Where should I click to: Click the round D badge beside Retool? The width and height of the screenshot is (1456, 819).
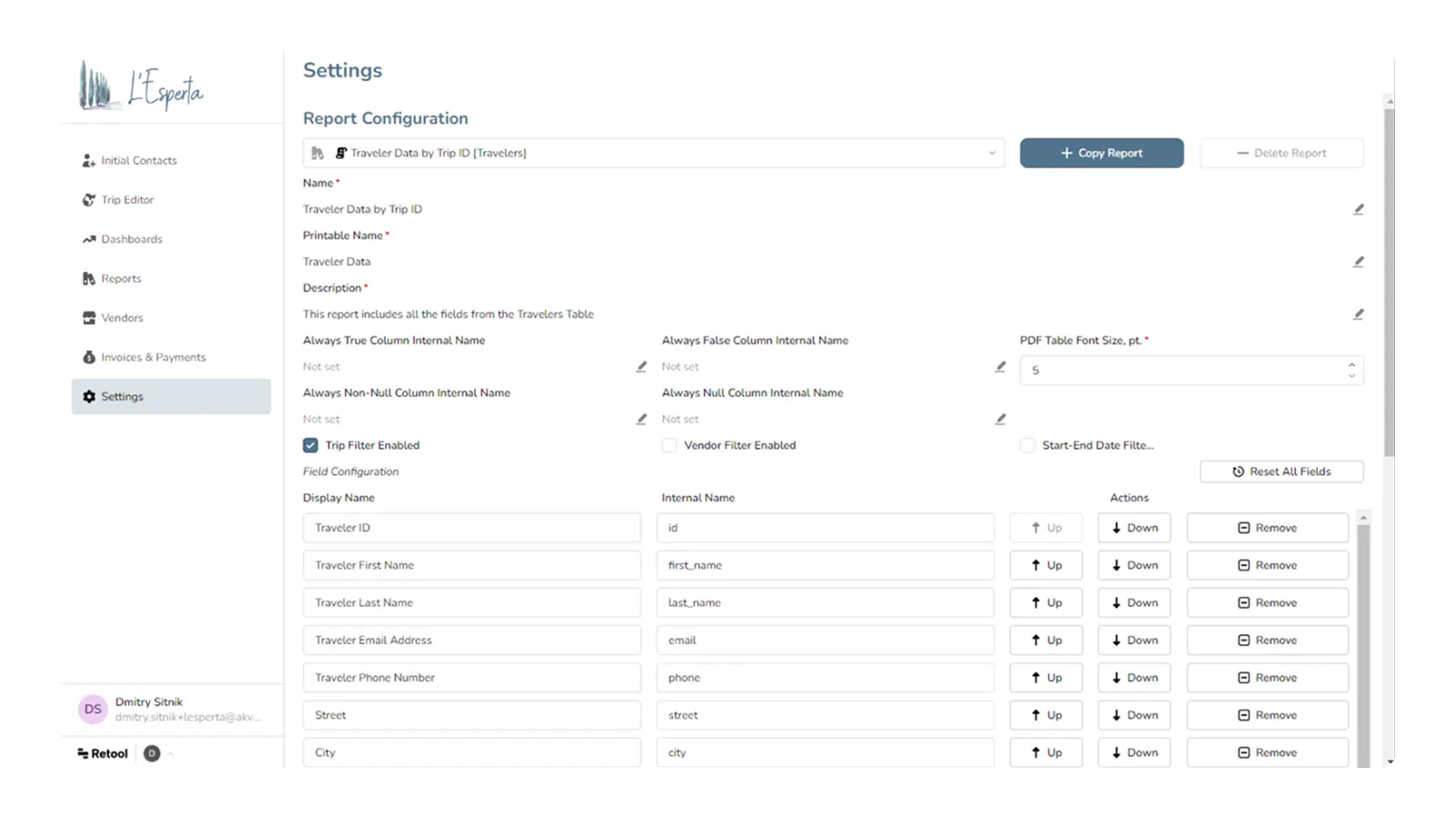pyautogui.click(x=152, y=753)
